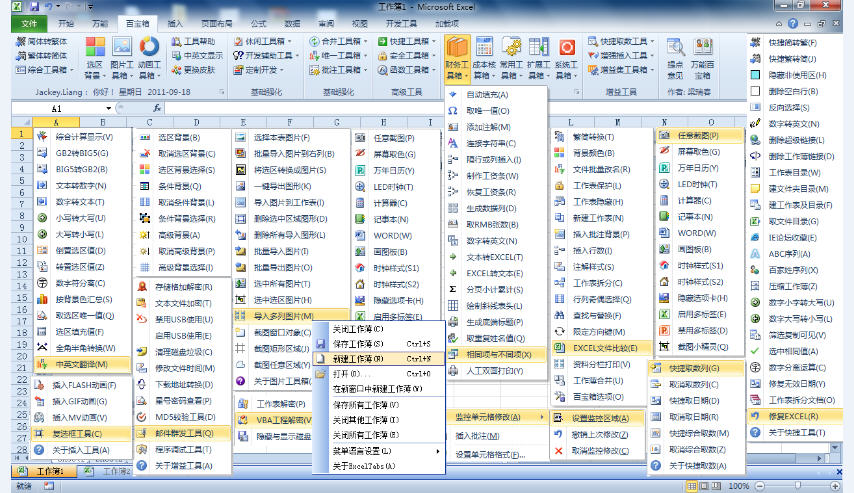Select GB2转BIG5(G) menu item

coord(83,153)
